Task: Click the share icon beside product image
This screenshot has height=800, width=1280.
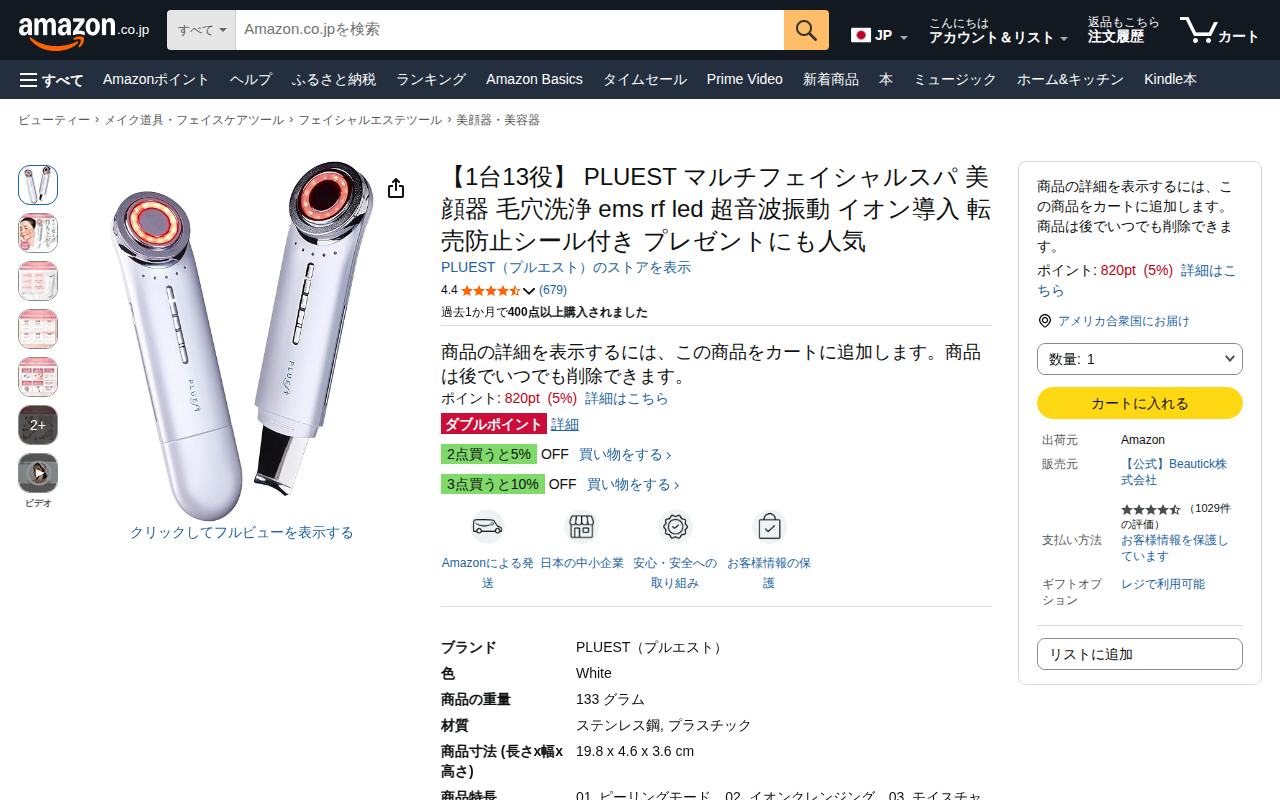Action: point(396,189)
